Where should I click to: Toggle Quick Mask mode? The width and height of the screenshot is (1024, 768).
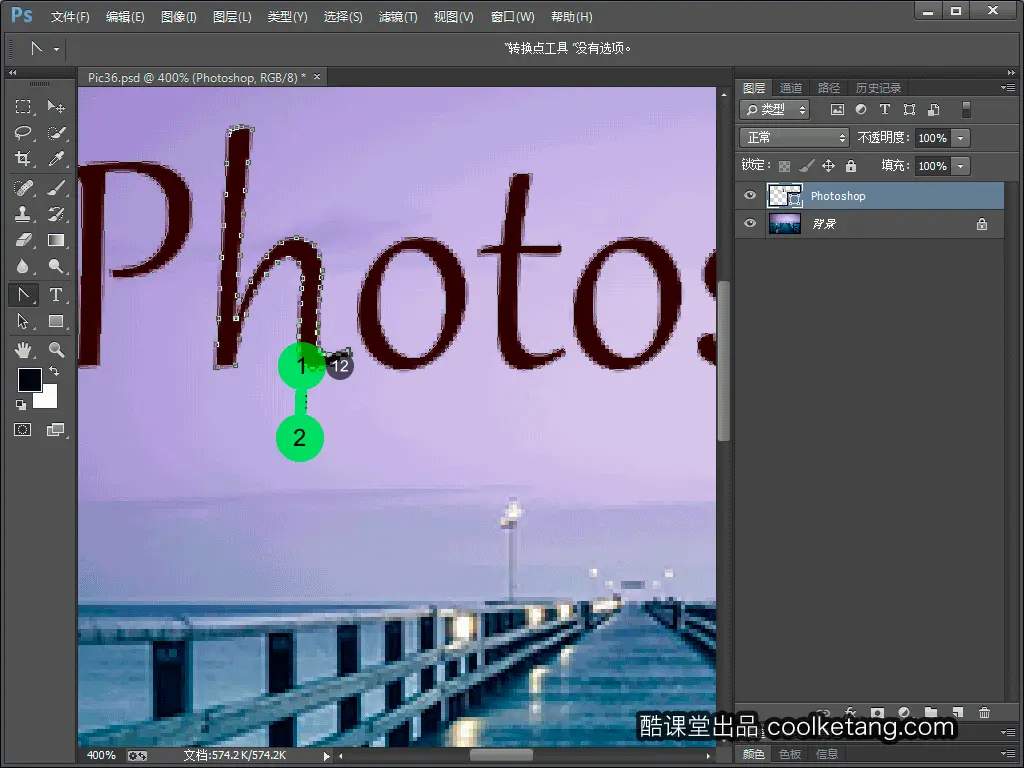pos(23,430)
